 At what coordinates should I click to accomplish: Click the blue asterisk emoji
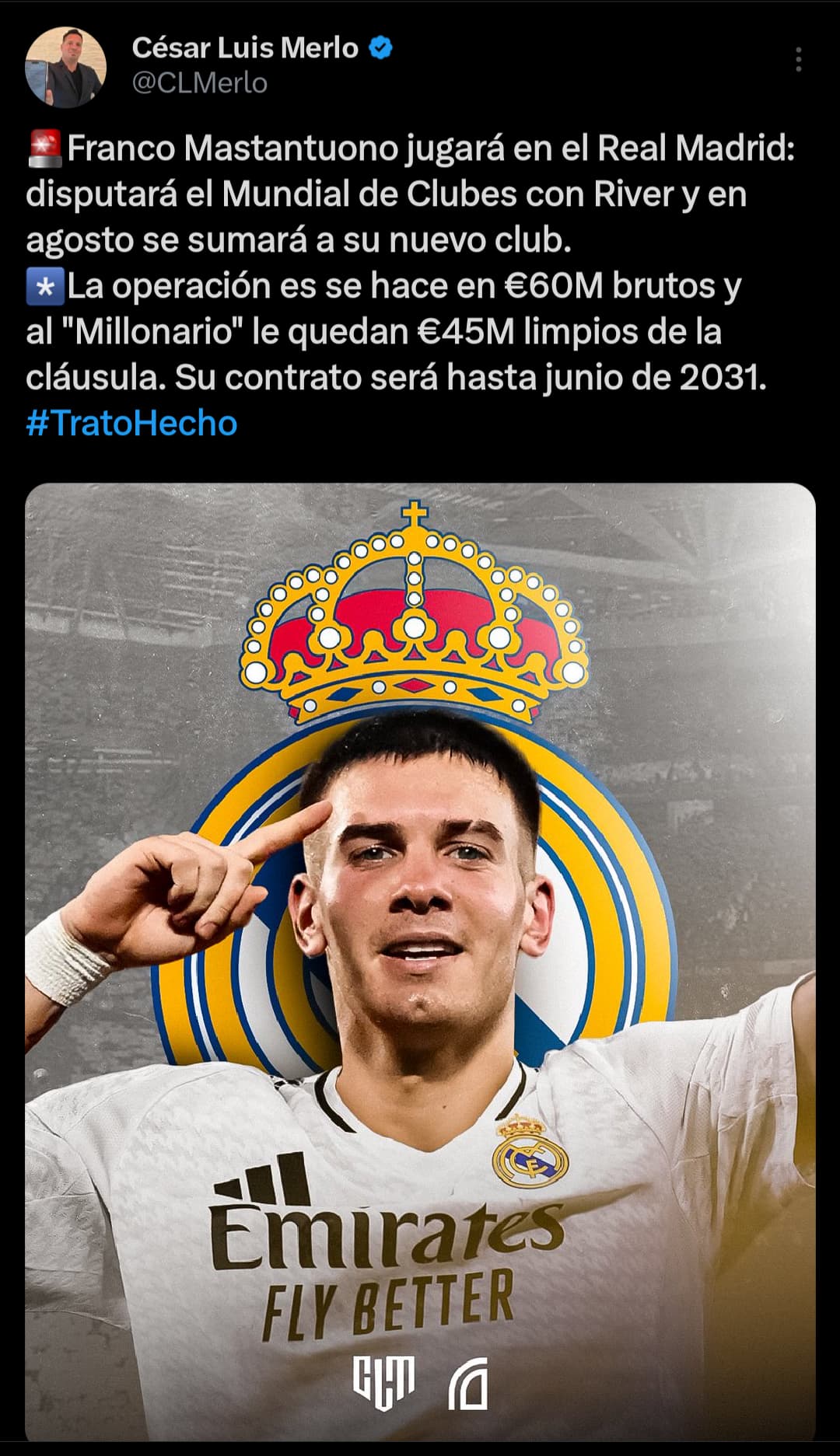point(45,287)
